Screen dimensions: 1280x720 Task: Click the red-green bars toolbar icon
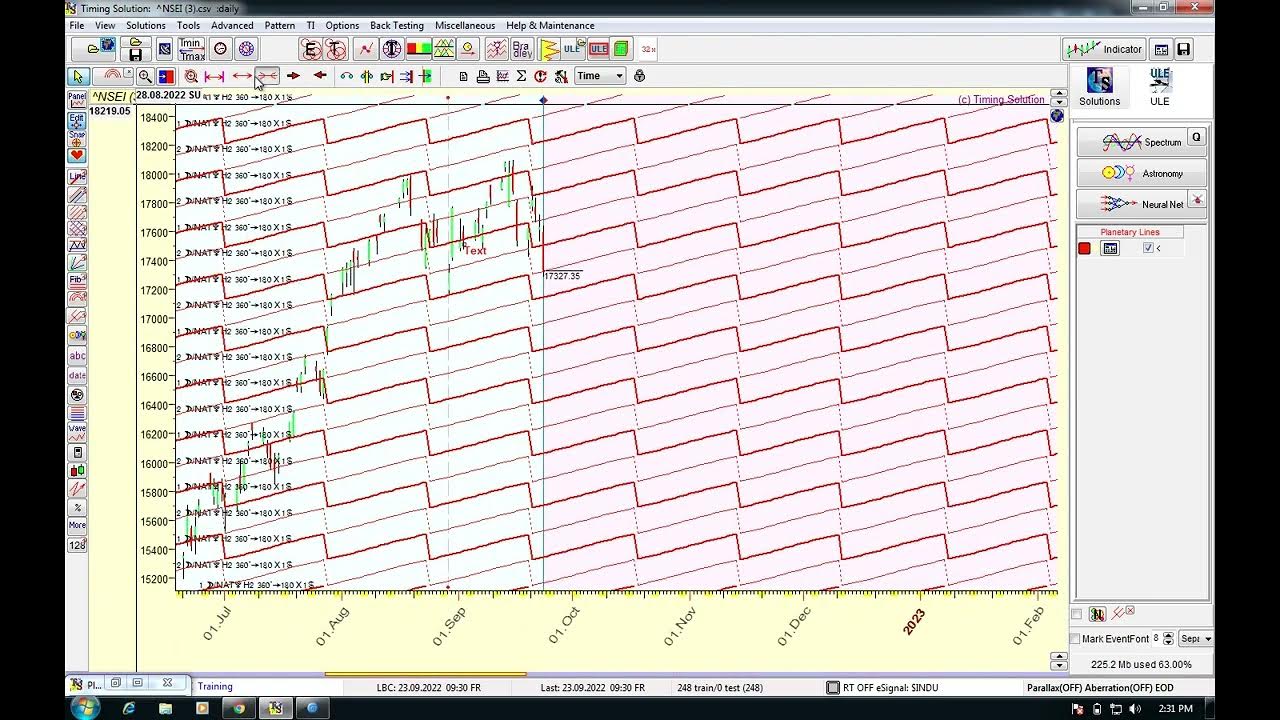tap(418, 49)
